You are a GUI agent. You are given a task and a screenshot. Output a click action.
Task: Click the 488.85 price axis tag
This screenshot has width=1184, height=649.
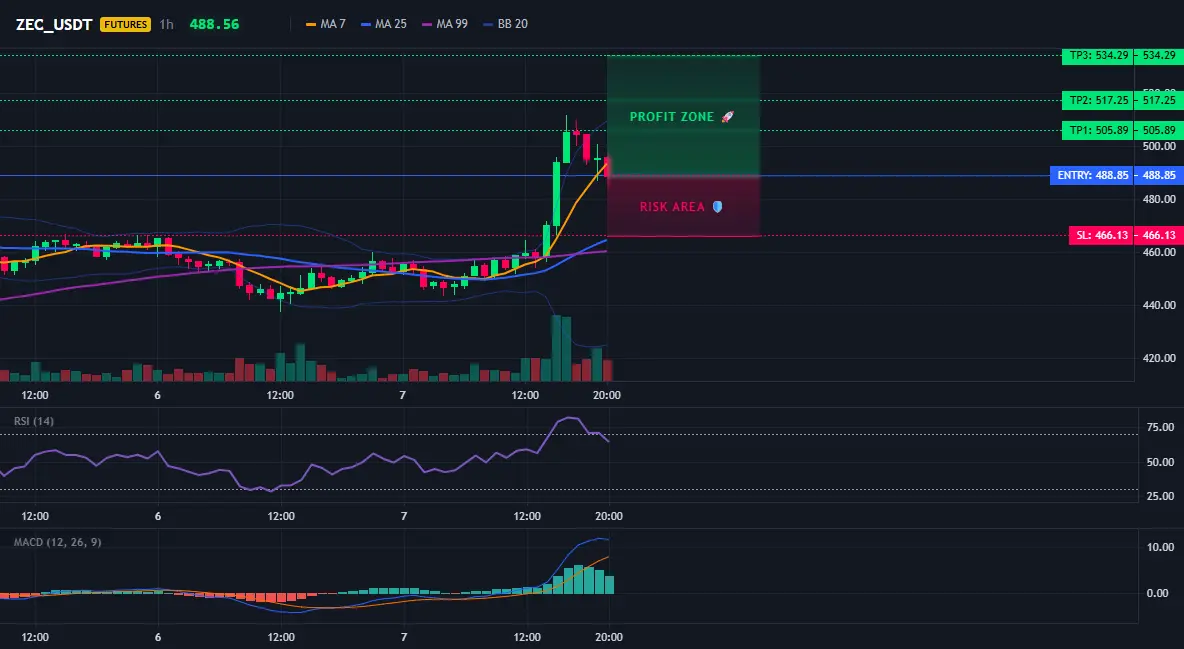tap(1159, 175)
